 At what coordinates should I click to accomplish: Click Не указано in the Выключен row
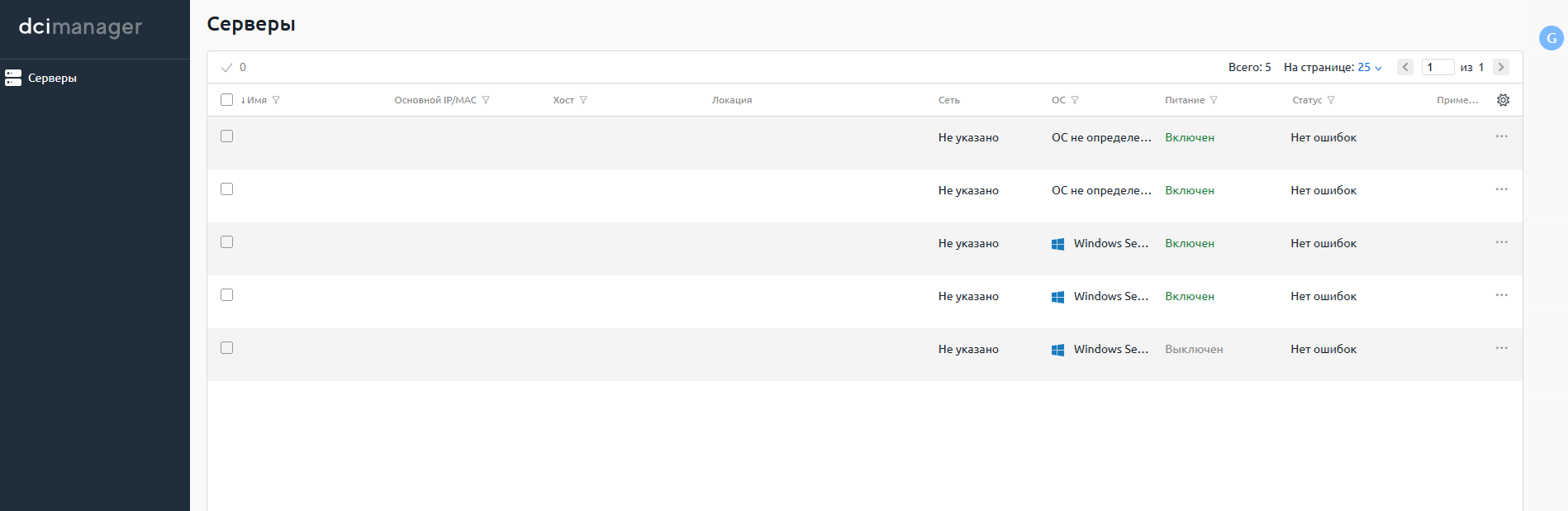(x=968, y=350)
